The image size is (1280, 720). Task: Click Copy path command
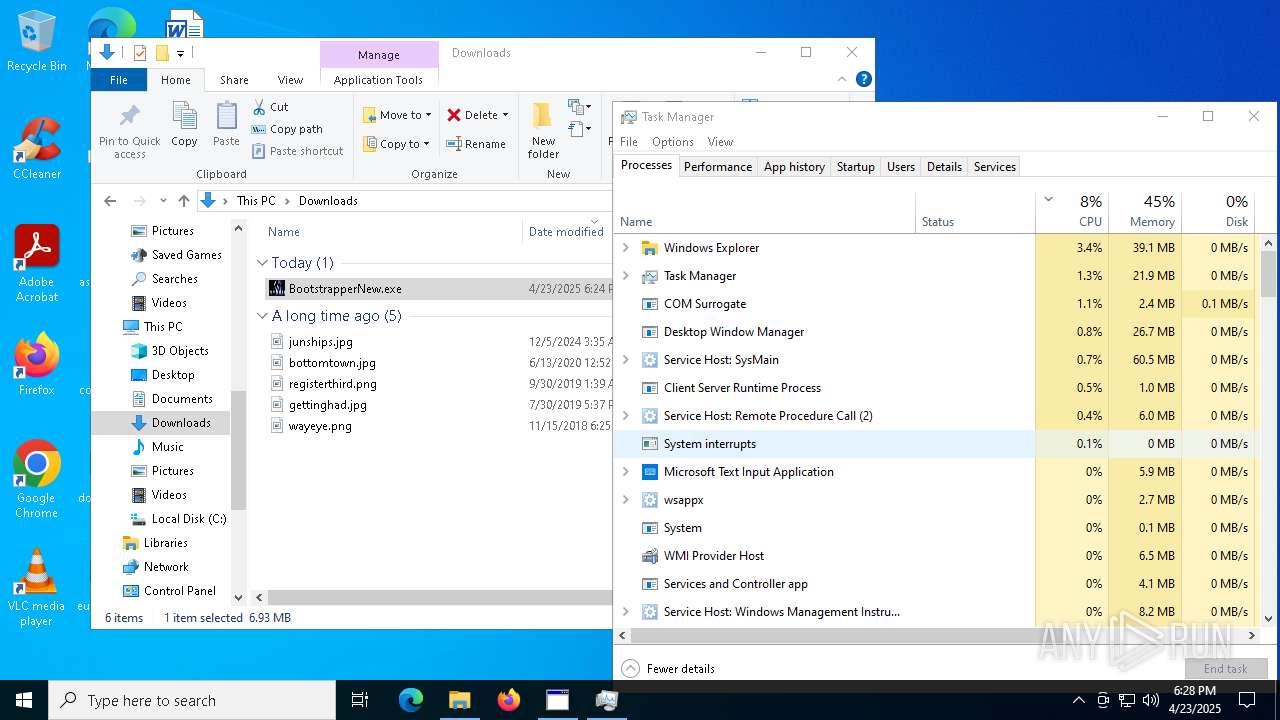(288, 129)
